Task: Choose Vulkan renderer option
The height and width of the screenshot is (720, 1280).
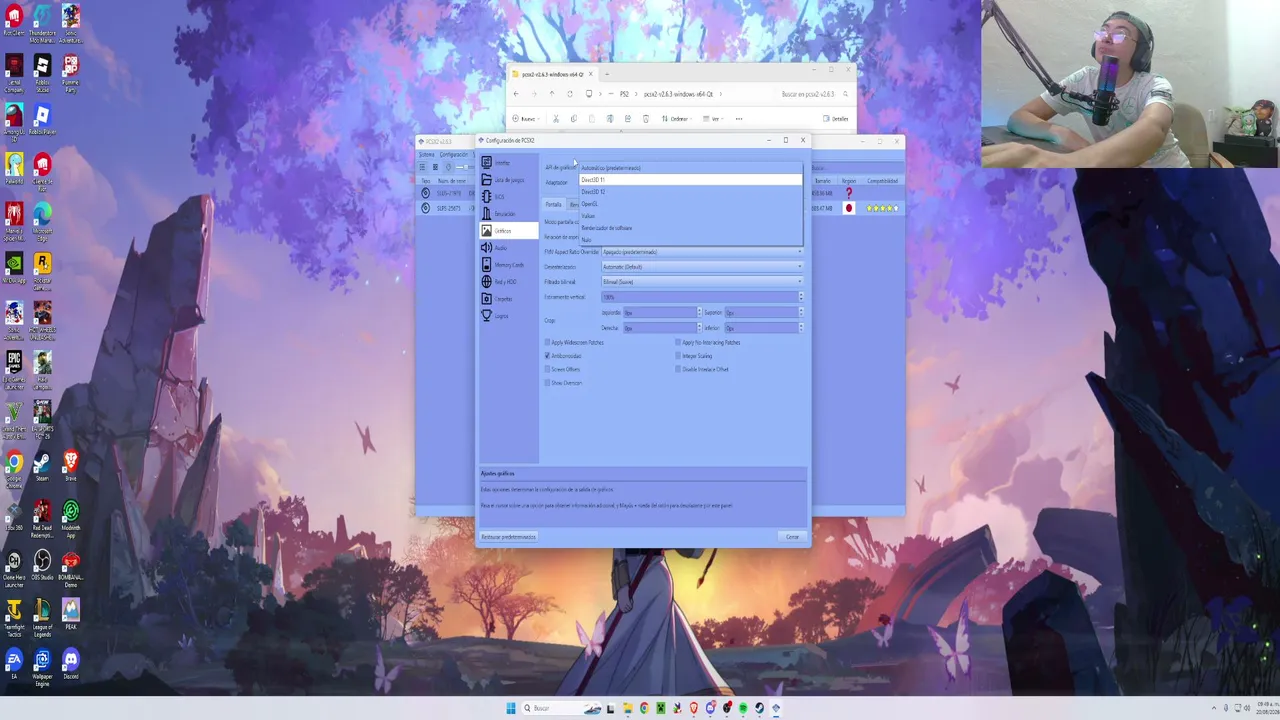Action: (691, 216)
